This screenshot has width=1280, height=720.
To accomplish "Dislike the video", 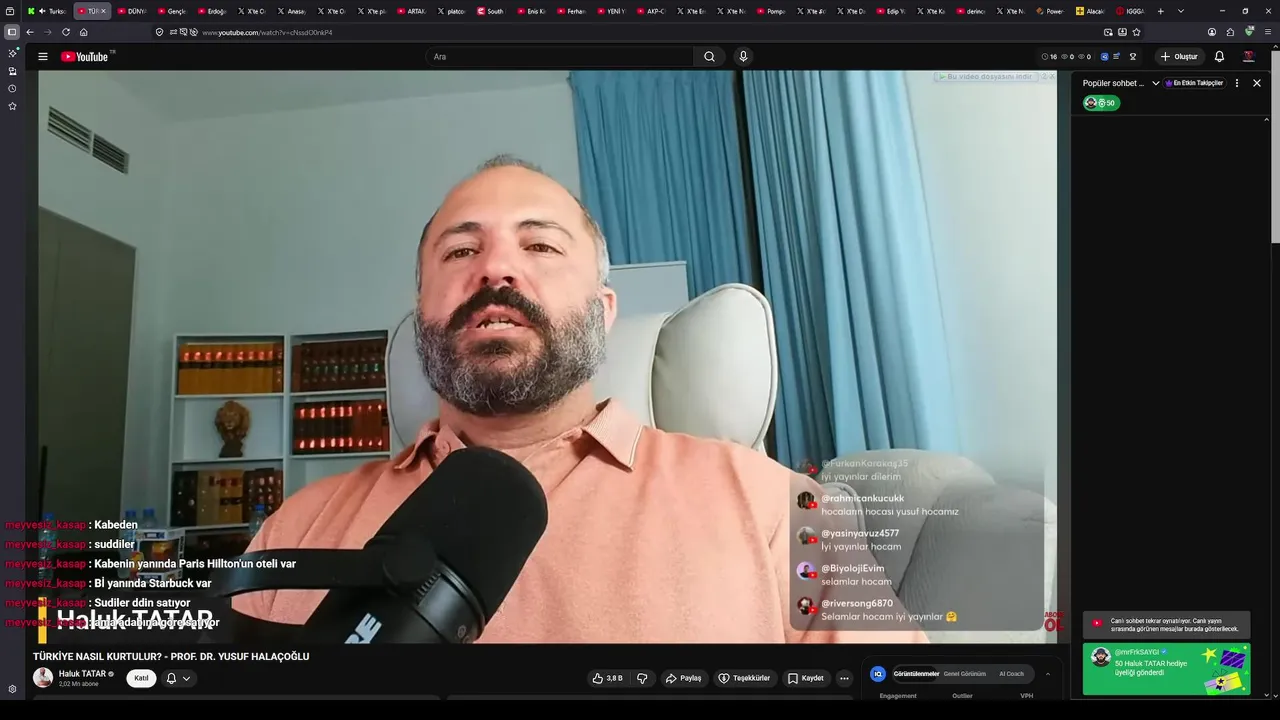I will pos(642,678).
